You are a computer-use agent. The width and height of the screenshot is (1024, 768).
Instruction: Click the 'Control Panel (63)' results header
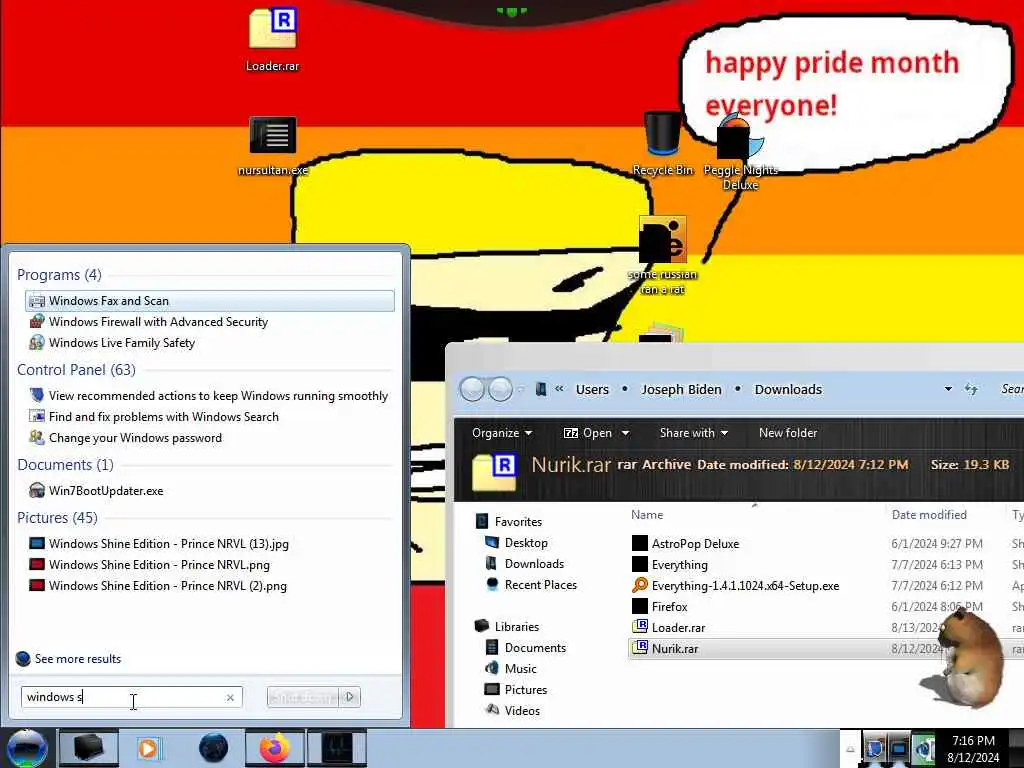[76, 370]
